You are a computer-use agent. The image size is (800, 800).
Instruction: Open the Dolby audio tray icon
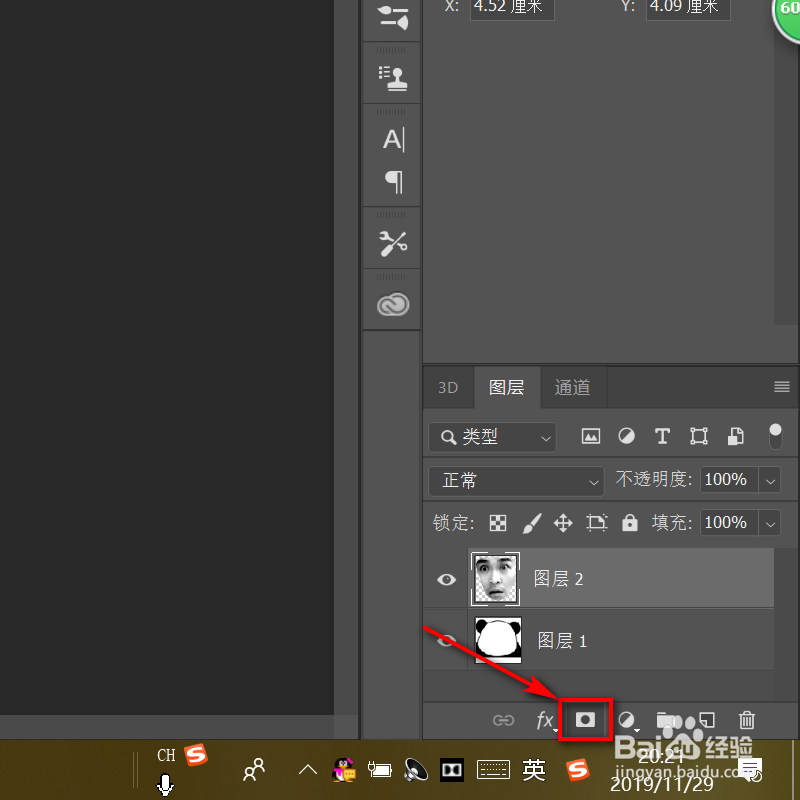point(452,770)
